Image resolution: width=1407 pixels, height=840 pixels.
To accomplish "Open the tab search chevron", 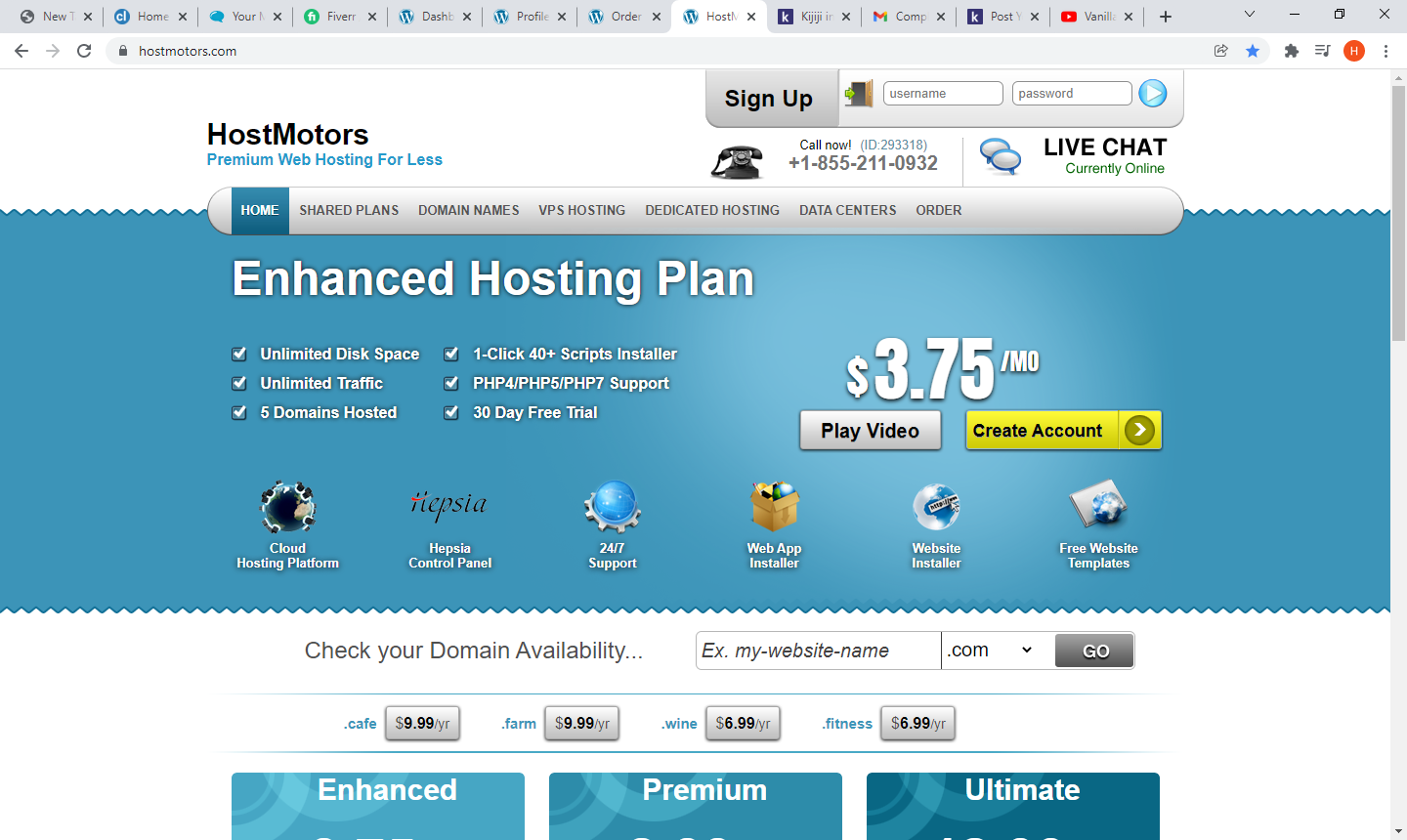I will pyautogui.click(x=1250, y=15).
